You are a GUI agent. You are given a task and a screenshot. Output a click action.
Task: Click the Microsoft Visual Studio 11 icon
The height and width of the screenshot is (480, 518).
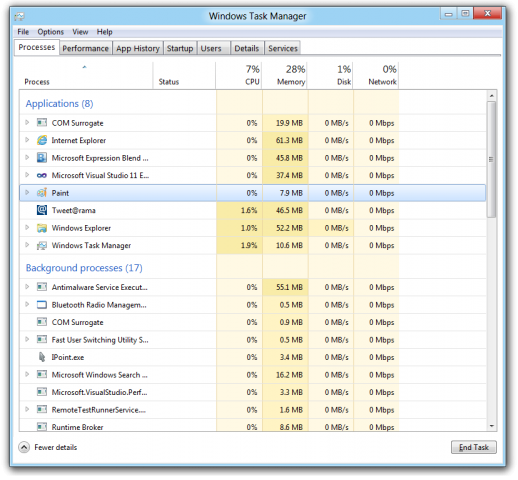[x=42, y=175]
